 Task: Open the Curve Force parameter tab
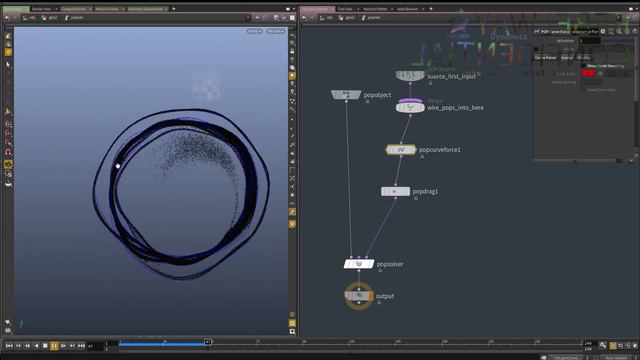click(545, 58)
